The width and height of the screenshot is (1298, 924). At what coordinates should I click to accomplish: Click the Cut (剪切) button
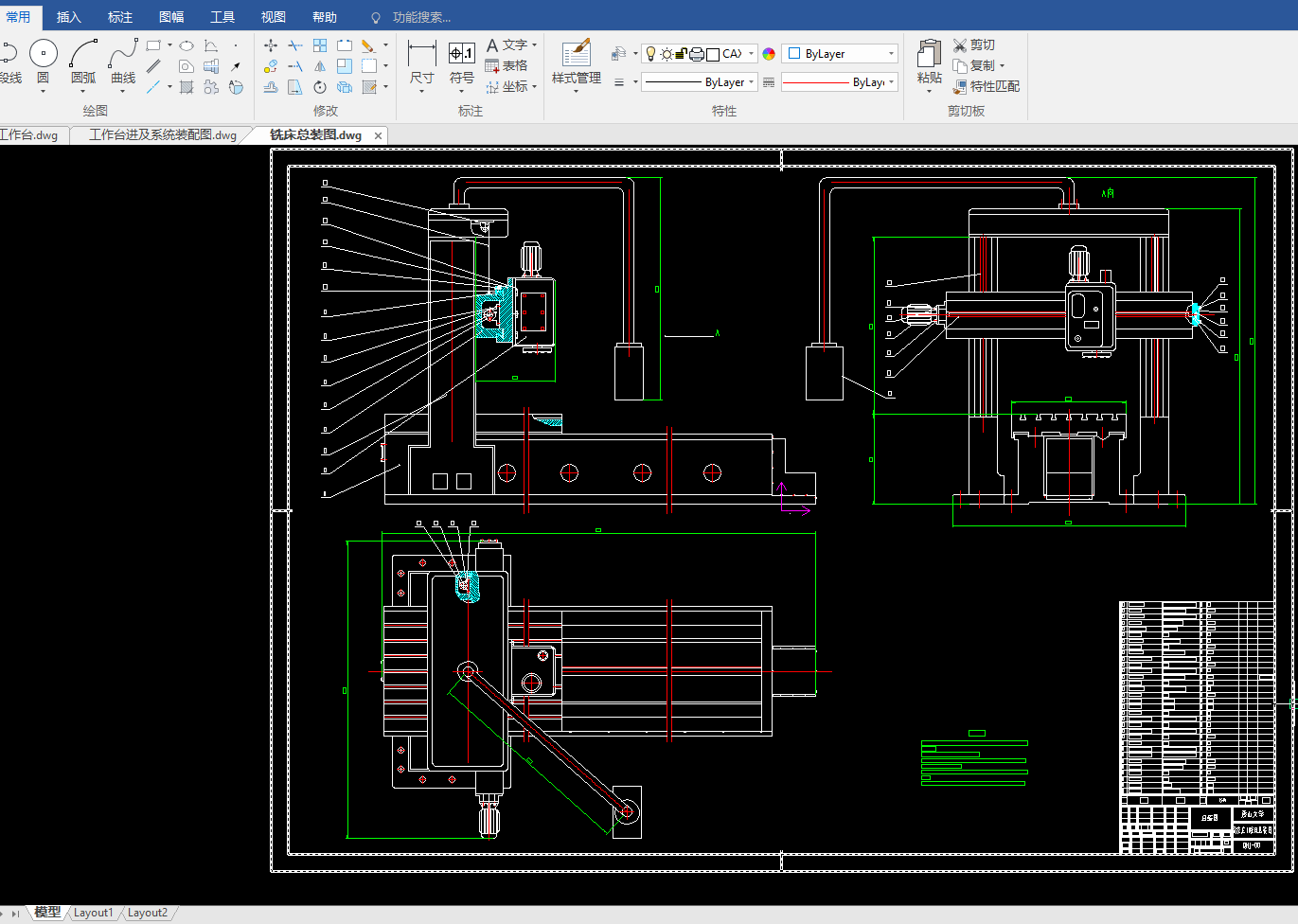tap(974, 44)
